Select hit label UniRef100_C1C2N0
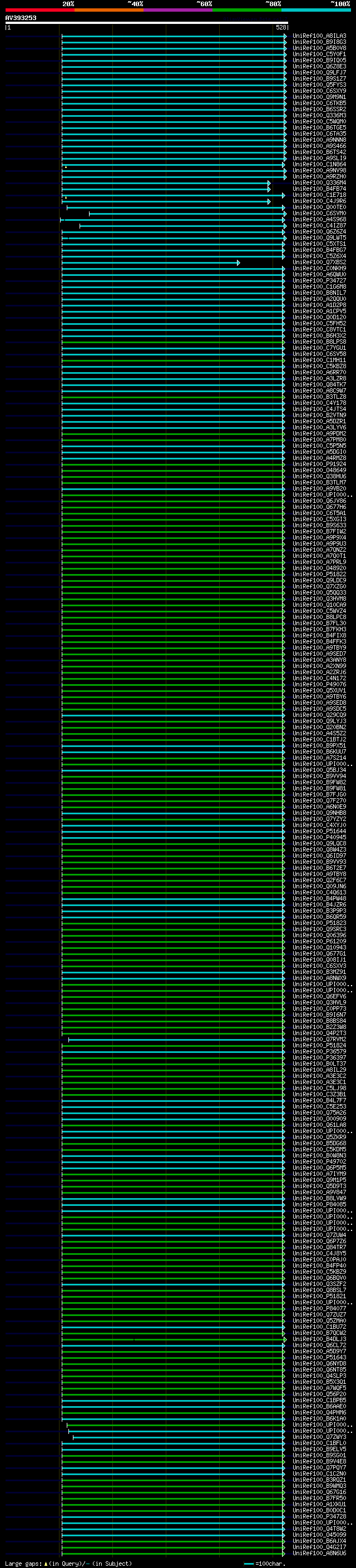Viewport: 356px width, 1568px height. tap(319, 1473)
